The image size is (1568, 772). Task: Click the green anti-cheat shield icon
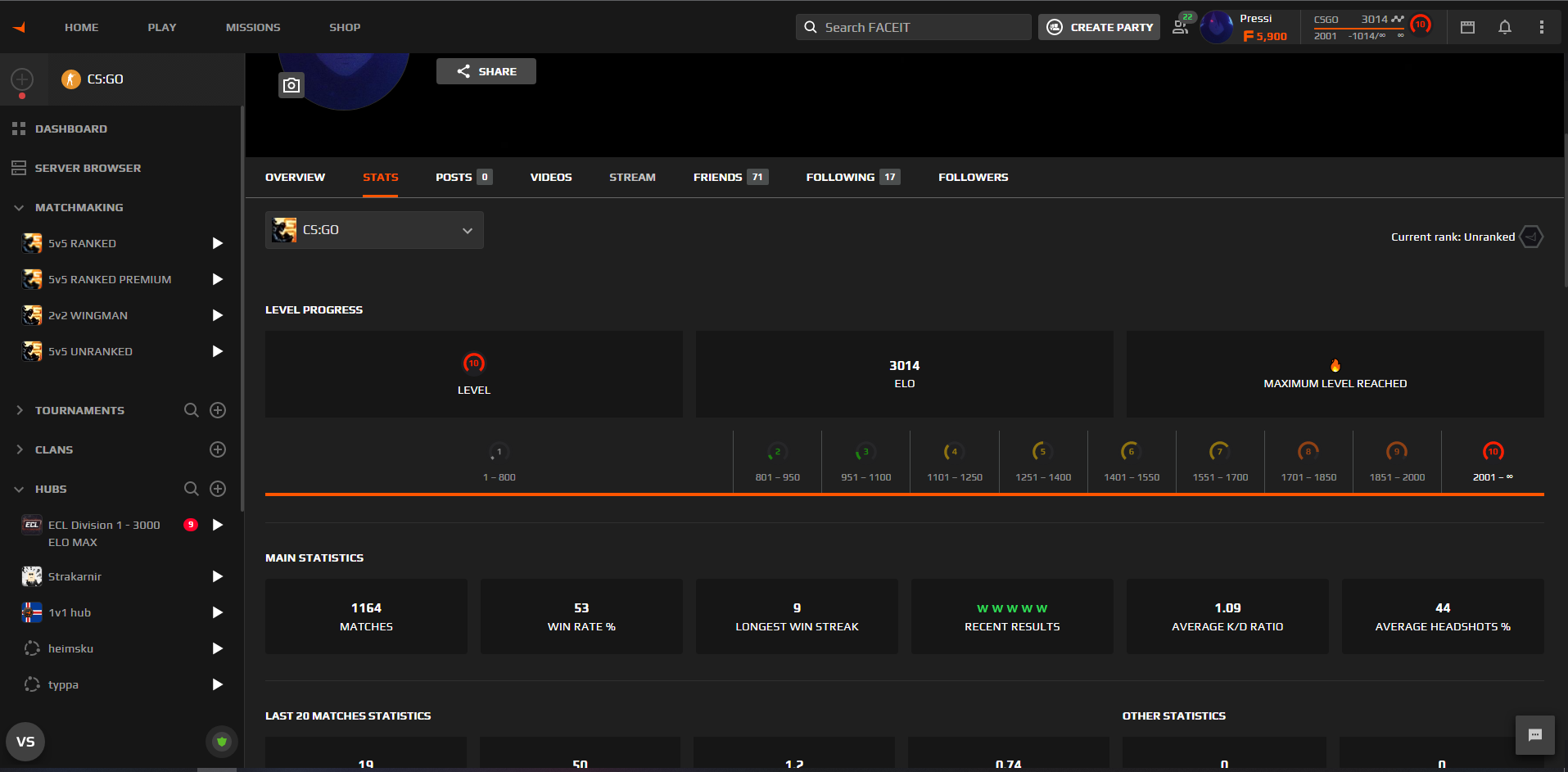[222, 742]
